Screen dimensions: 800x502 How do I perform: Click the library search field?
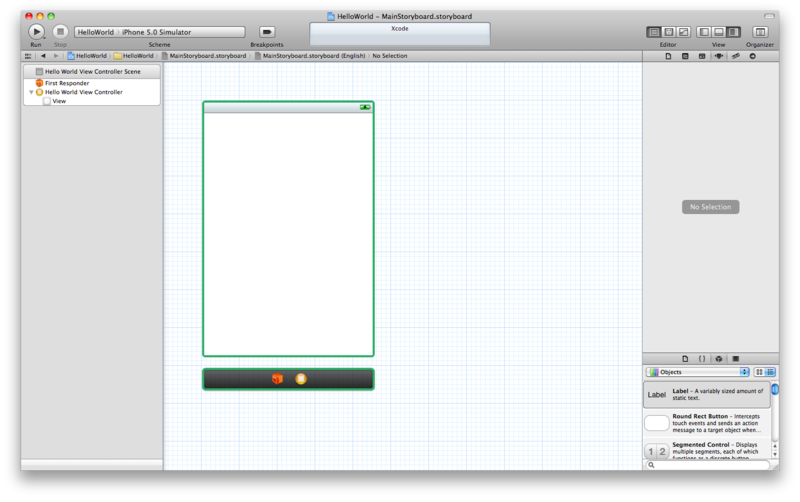click(707, 465)
